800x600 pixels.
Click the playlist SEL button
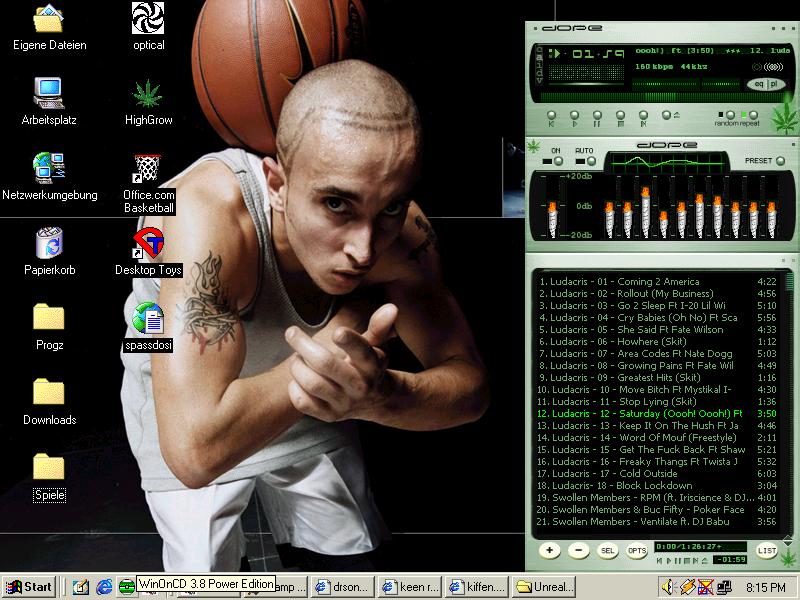(x=608, y=551)
